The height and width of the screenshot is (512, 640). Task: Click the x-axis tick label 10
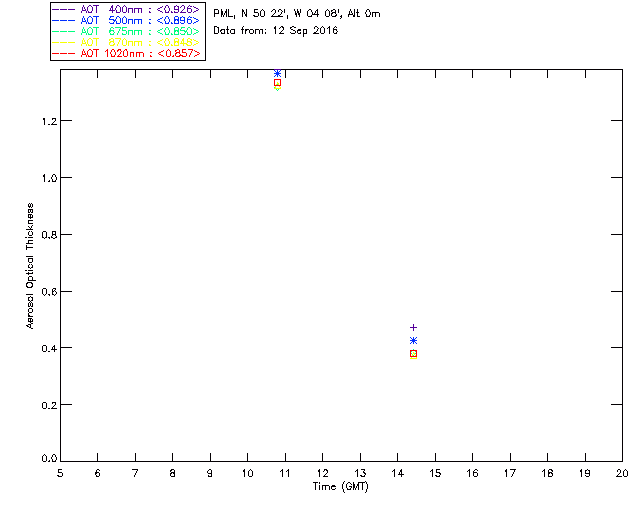point(247,473)
